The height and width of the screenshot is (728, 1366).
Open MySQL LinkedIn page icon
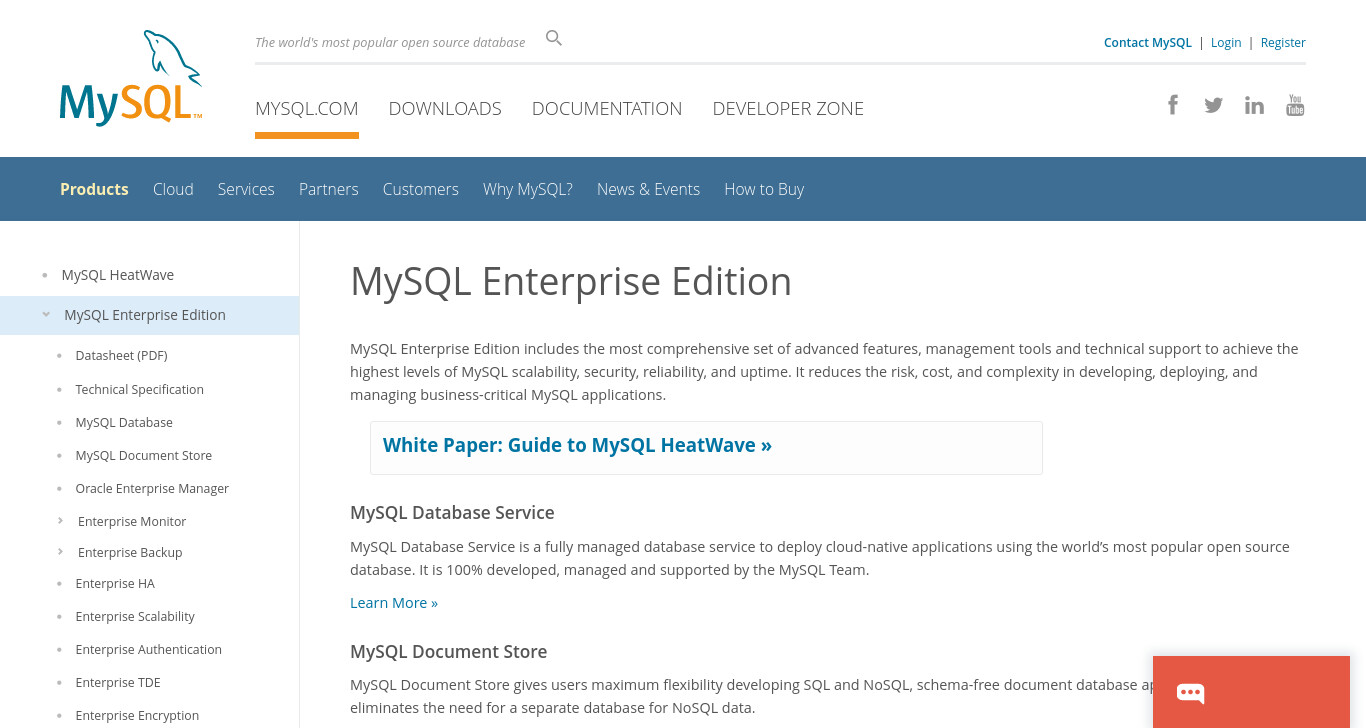click(1254, 105)
